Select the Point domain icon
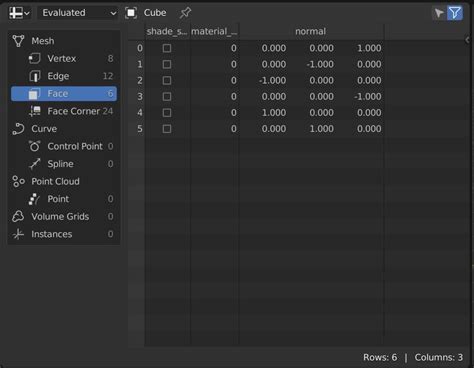Viewport: 474px width, 368px height. click(x=34, y=199)
